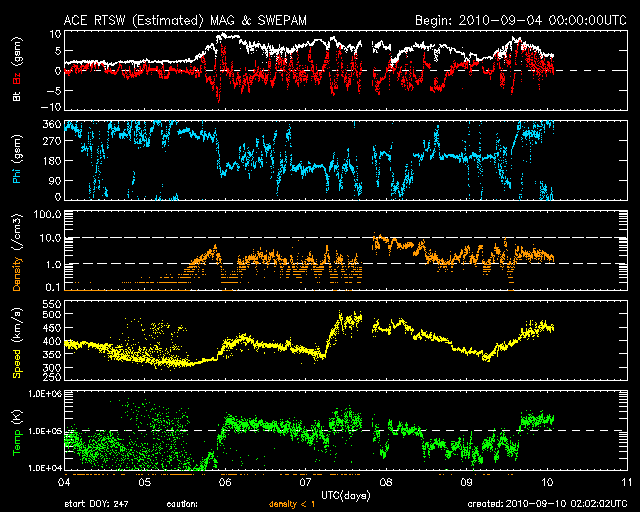Click the 'start DOY: 247' text
640x512 pixels.
[x=96, y=504]
